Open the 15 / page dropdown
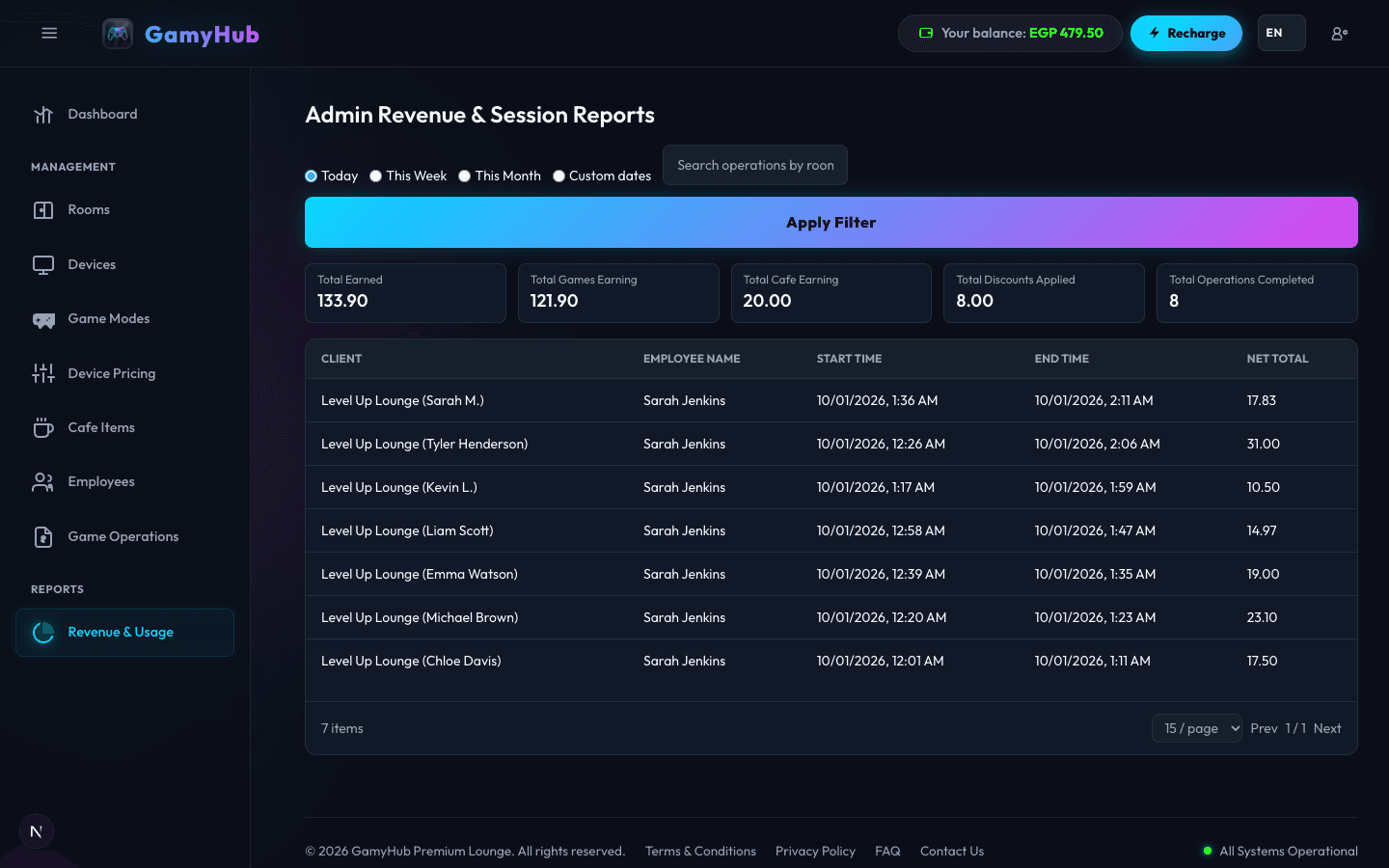The height and width of the screenshot is (868, 1389). pos(1197,728)
